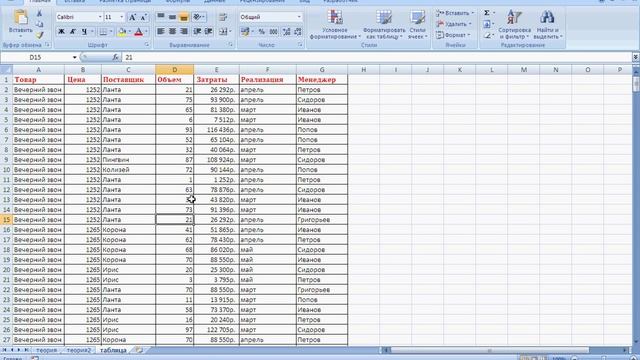Toggle the highlighted bottom vertical alignment
This screenshot has height=360, width=640.
tap(184, 17)
